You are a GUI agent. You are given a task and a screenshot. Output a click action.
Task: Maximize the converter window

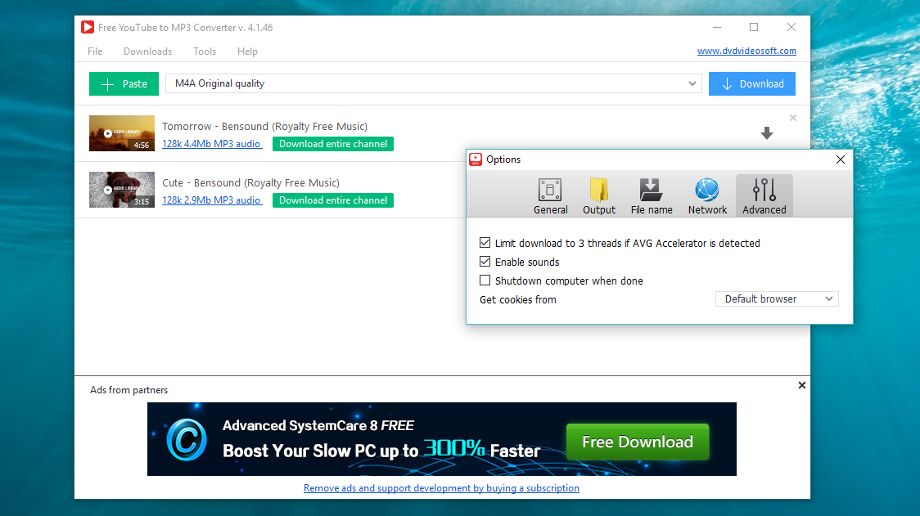click(x=754, y=27)
